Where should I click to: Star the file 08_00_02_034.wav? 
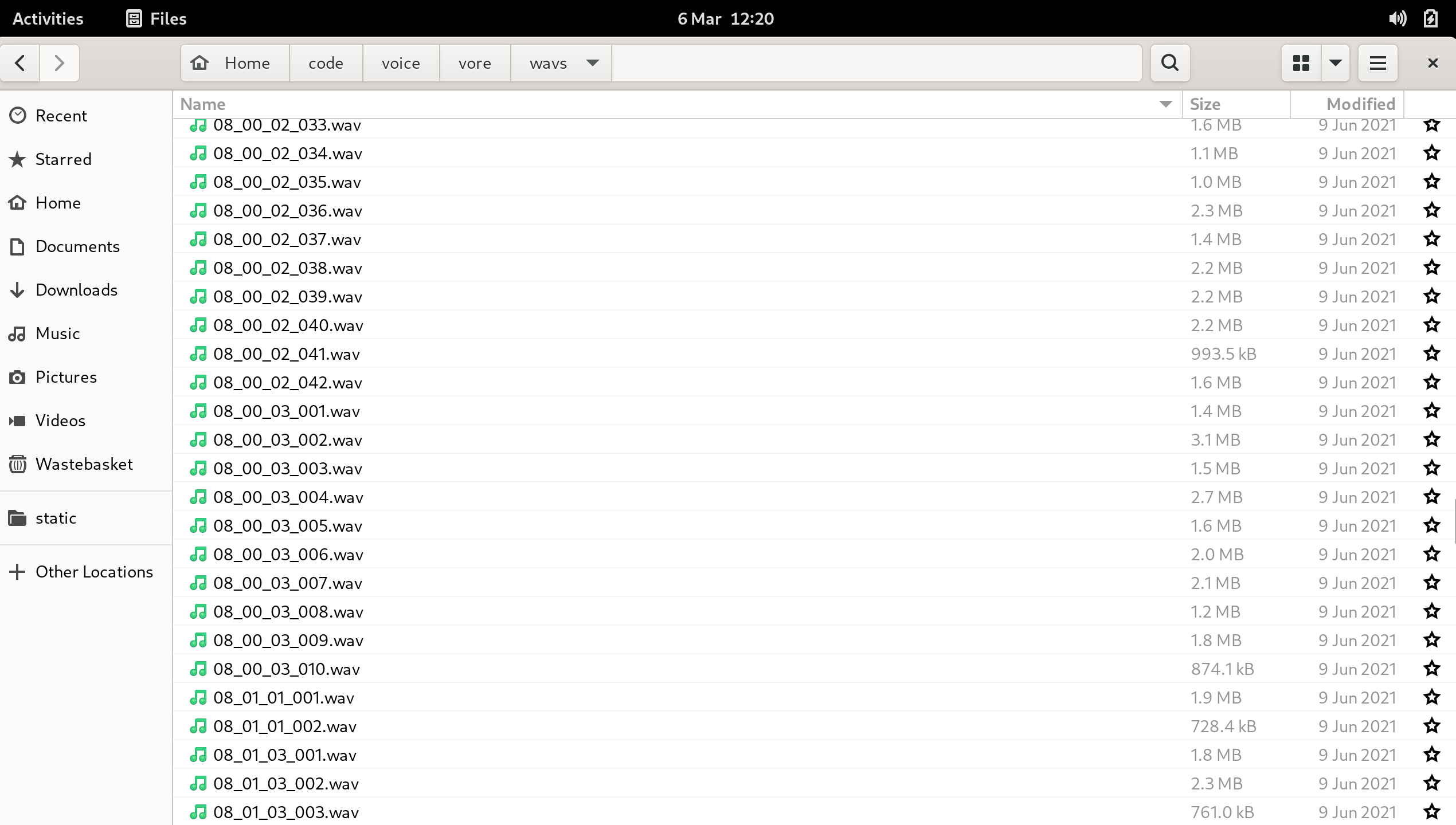[x=1431, y=153]
